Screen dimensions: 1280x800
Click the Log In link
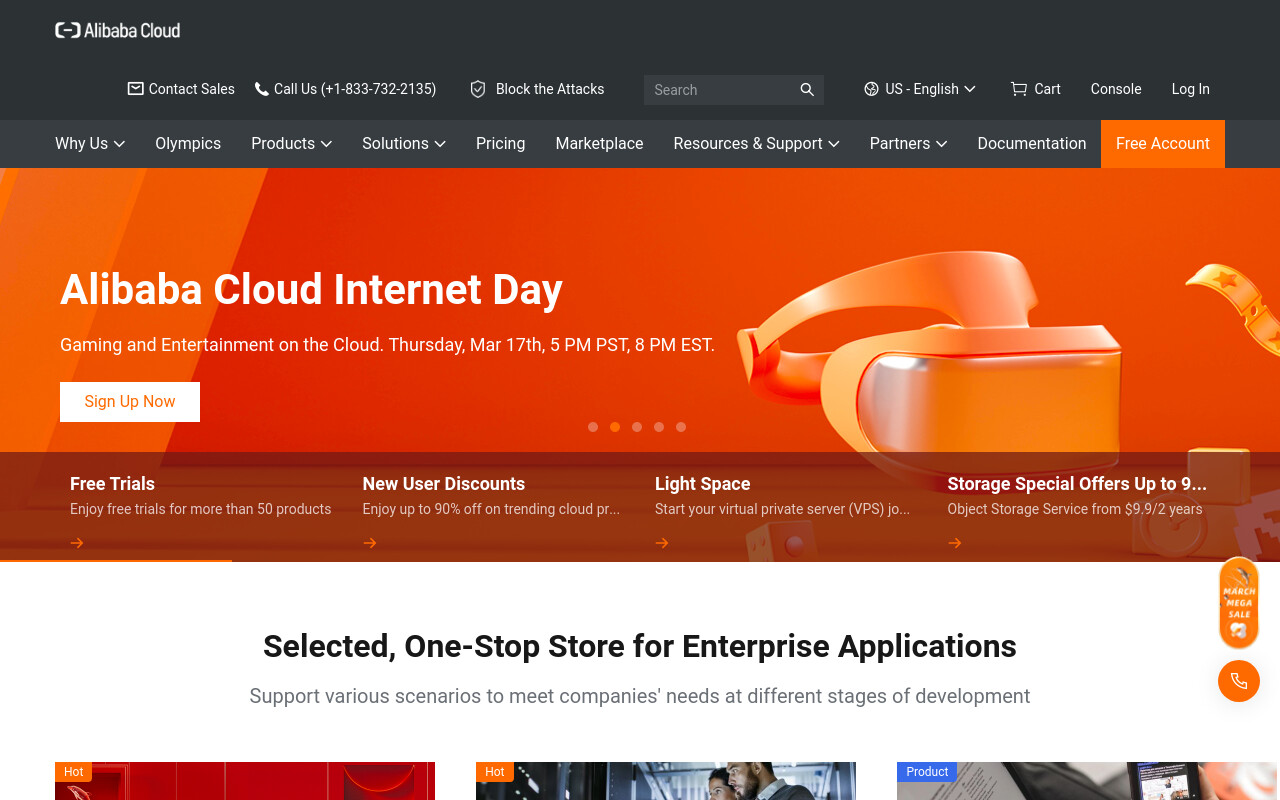point(1191,89)
